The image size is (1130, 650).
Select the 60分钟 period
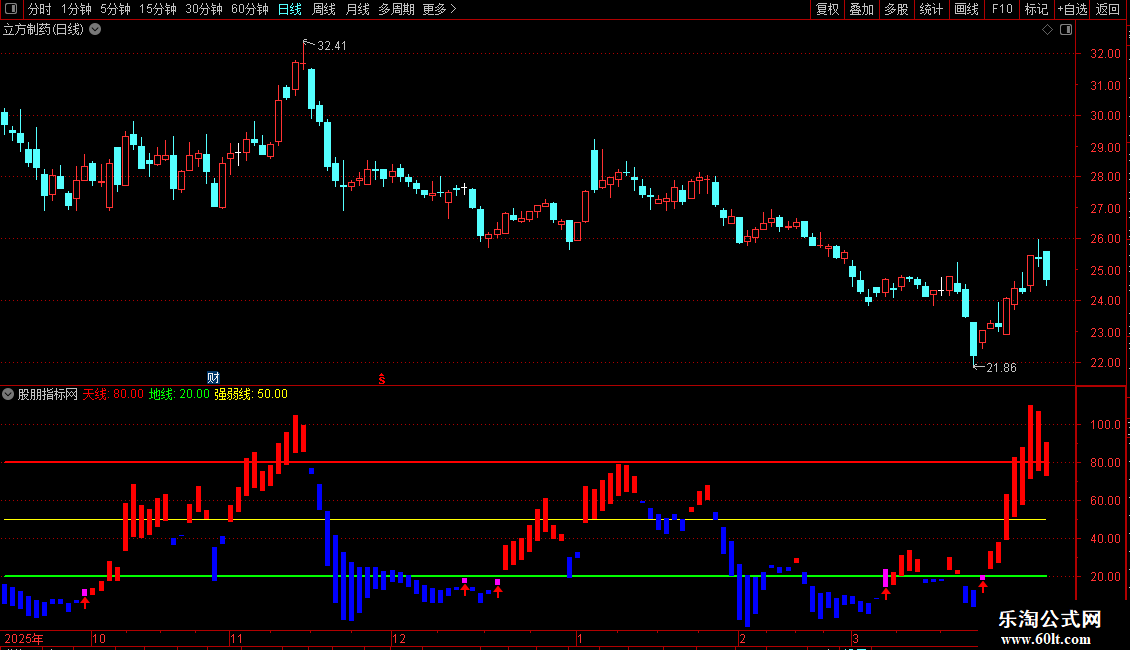point(249,9)
